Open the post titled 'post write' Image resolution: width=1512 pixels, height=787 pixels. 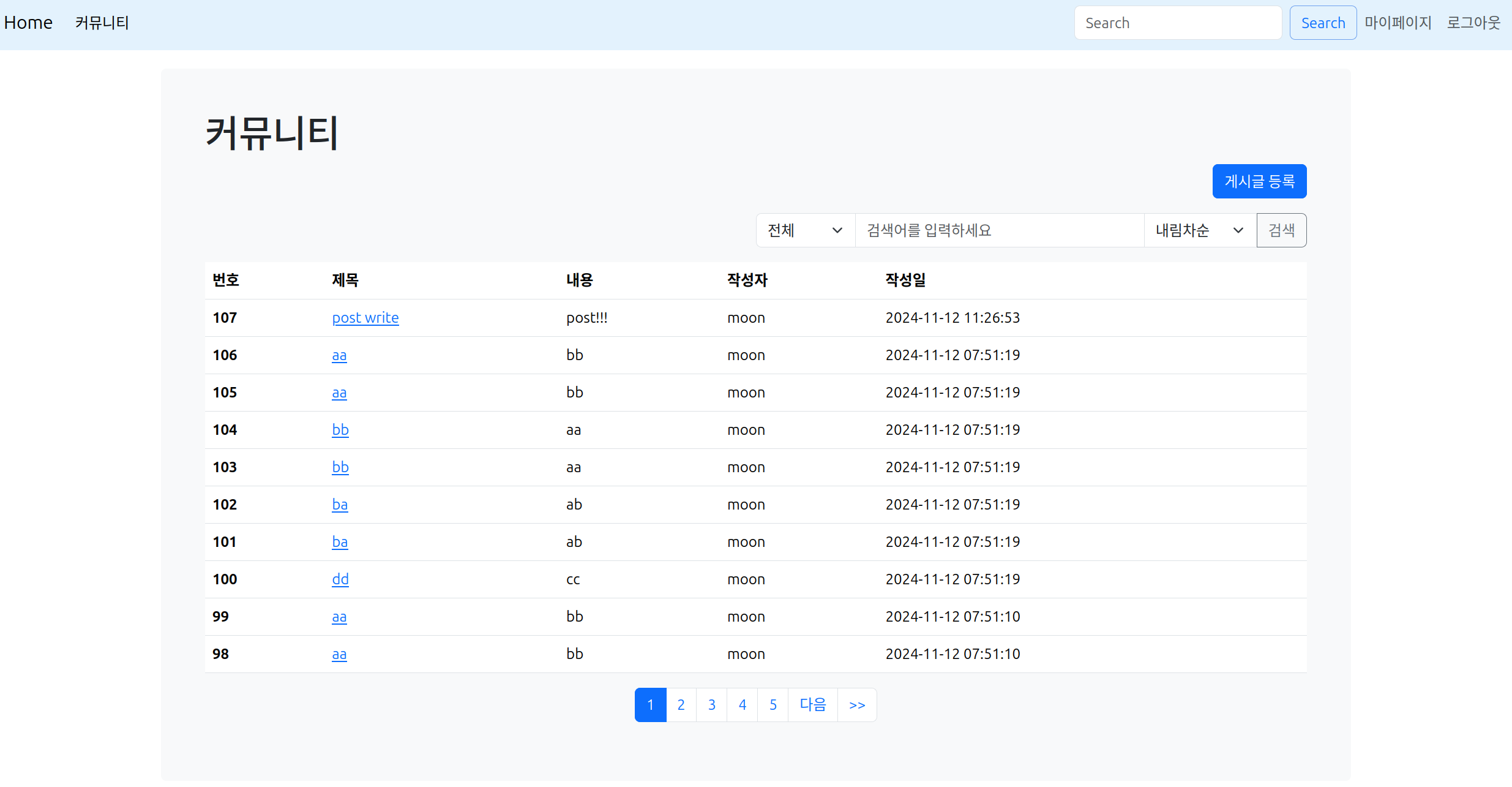[365, 317]
